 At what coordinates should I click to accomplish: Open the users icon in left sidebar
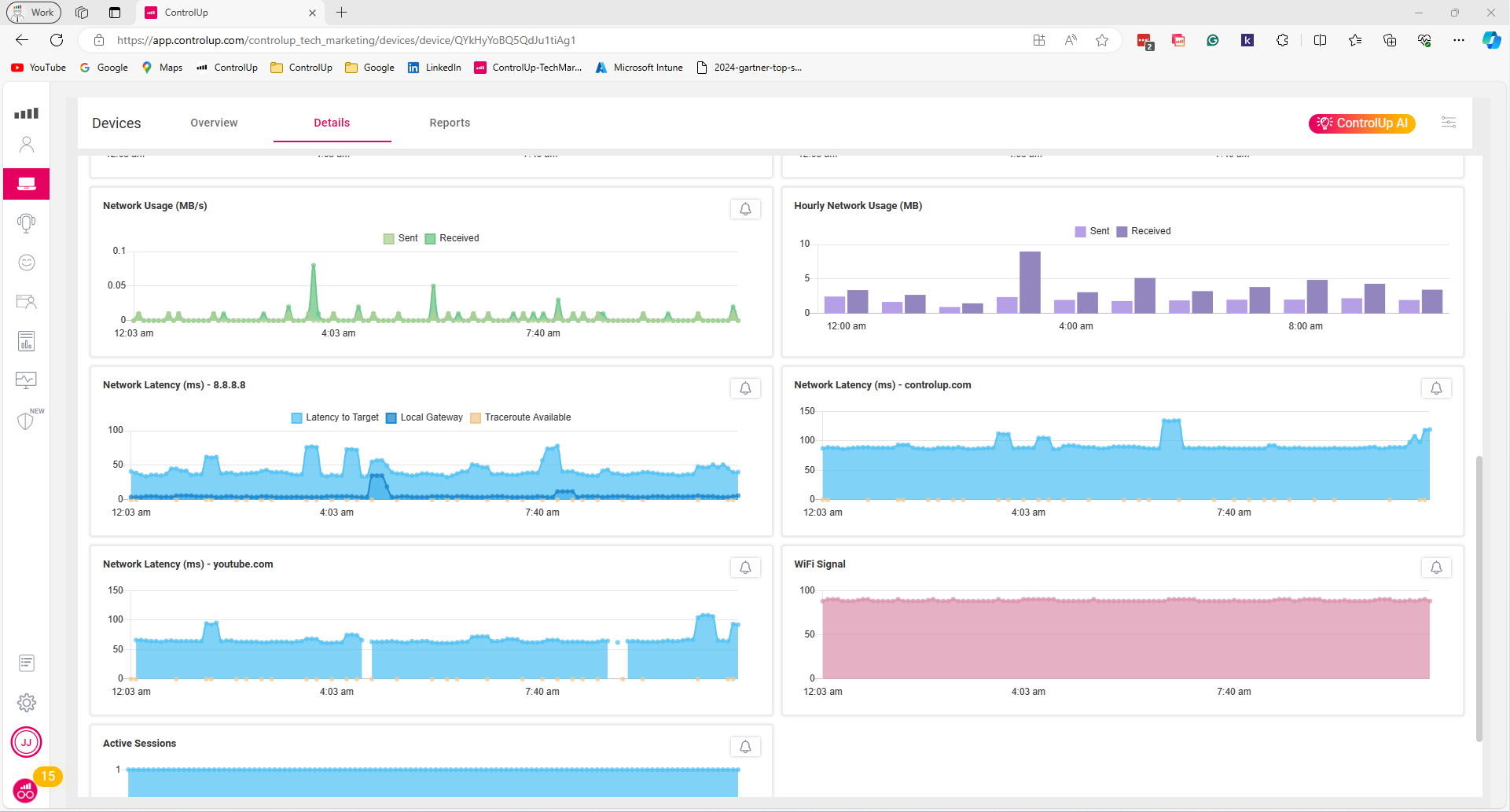click(x=27, y=145)
